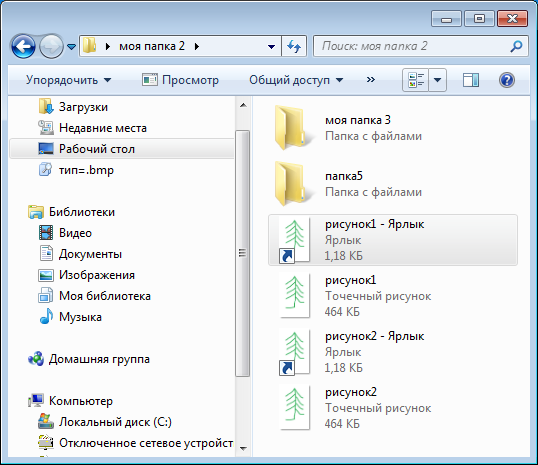This screenshot has width=538, height=465.
Task: Click the file name 'моя папка 3'
Action: pos(358,120)
